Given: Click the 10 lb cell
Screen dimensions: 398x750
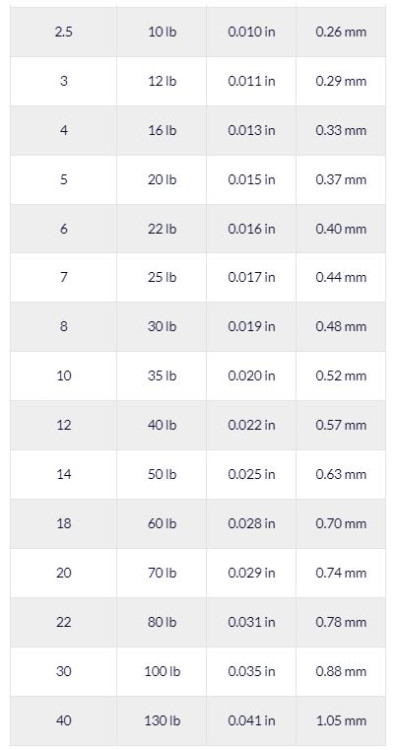Looking at the screenshot, I should (x=162, y=32).
